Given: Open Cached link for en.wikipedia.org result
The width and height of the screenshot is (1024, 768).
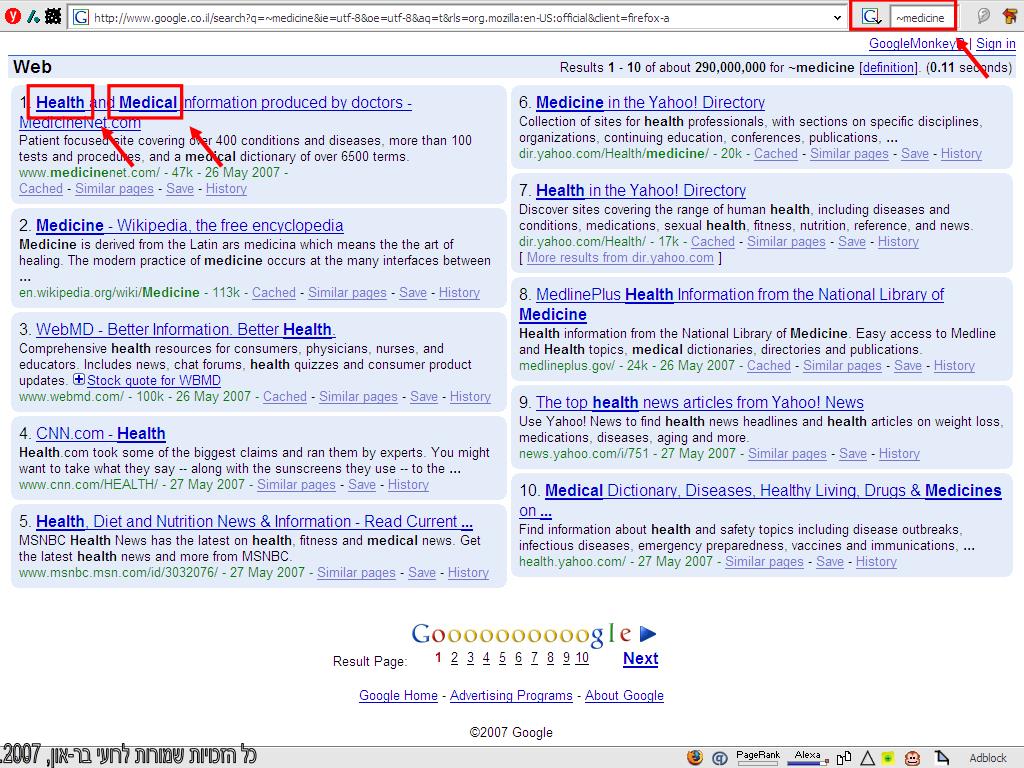Looking at the screenshot, I should [x=274, y=293].
